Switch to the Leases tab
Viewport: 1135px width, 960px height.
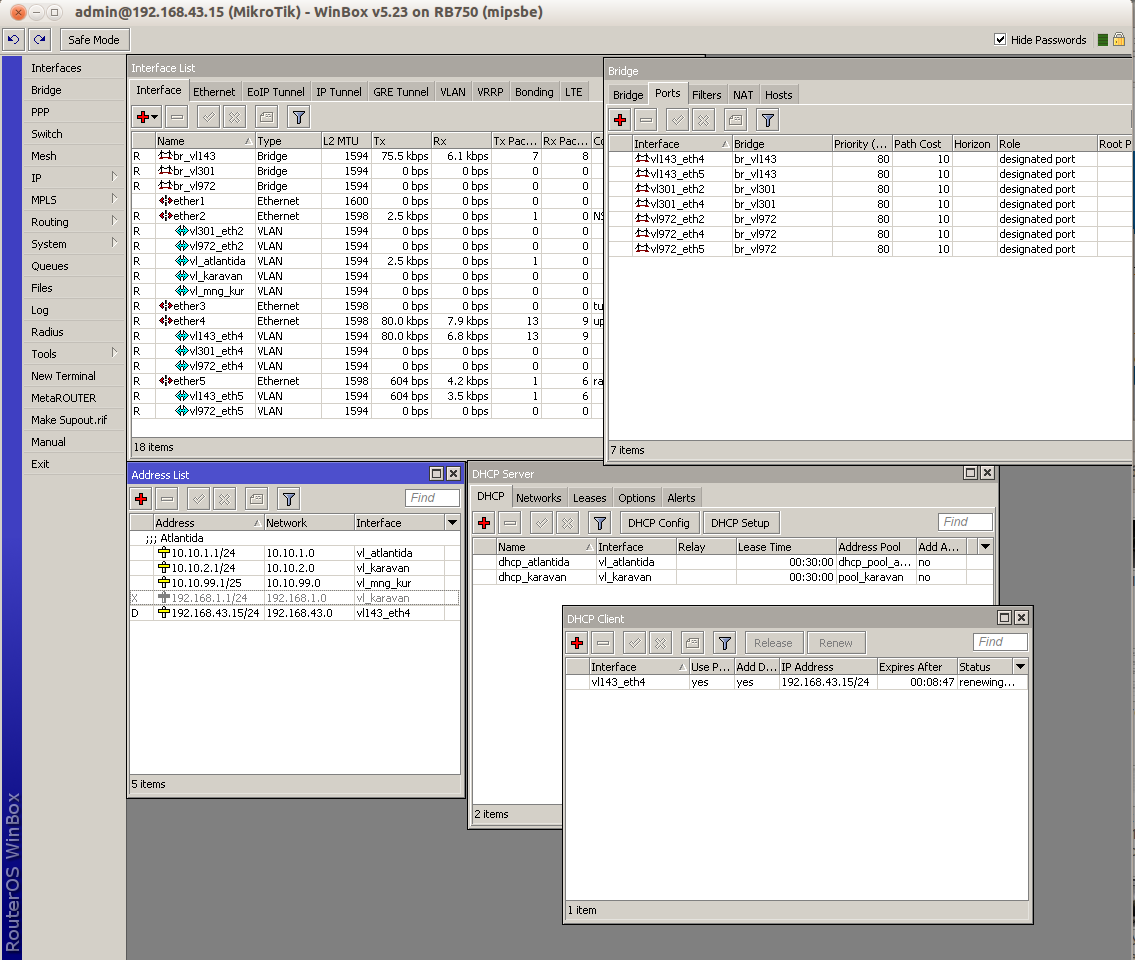(589, 498)
